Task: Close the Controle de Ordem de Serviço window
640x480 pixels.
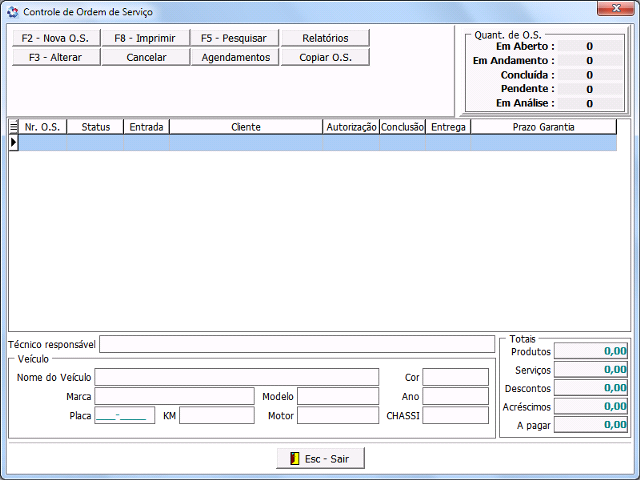Action: (616, 8)
